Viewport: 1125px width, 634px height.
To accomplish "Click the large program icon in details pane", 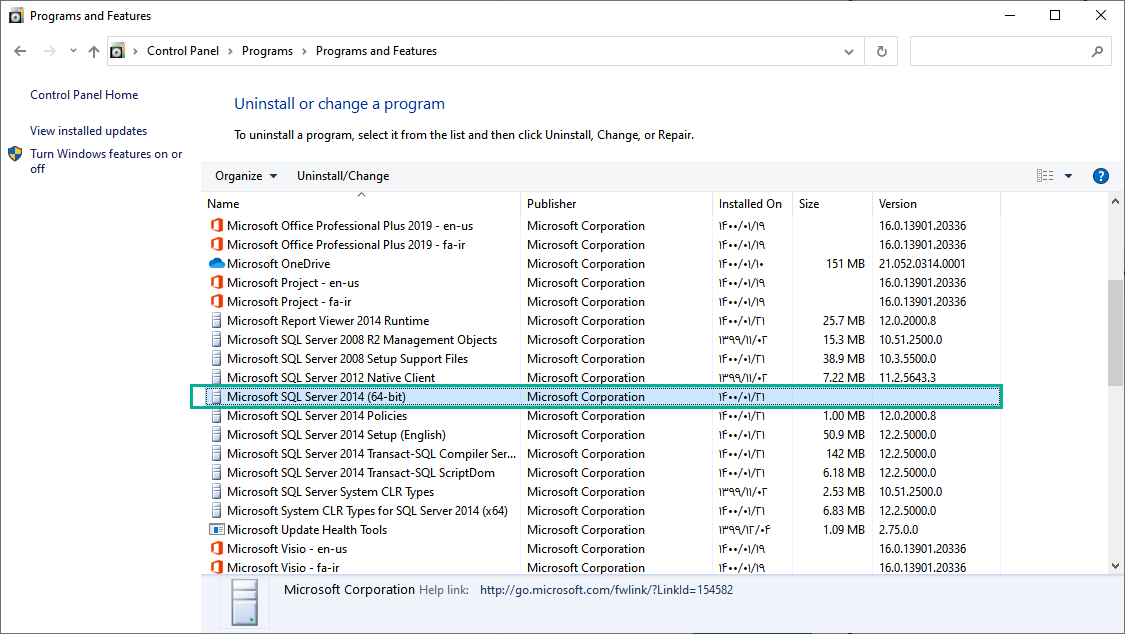I will tap(245, 602).
